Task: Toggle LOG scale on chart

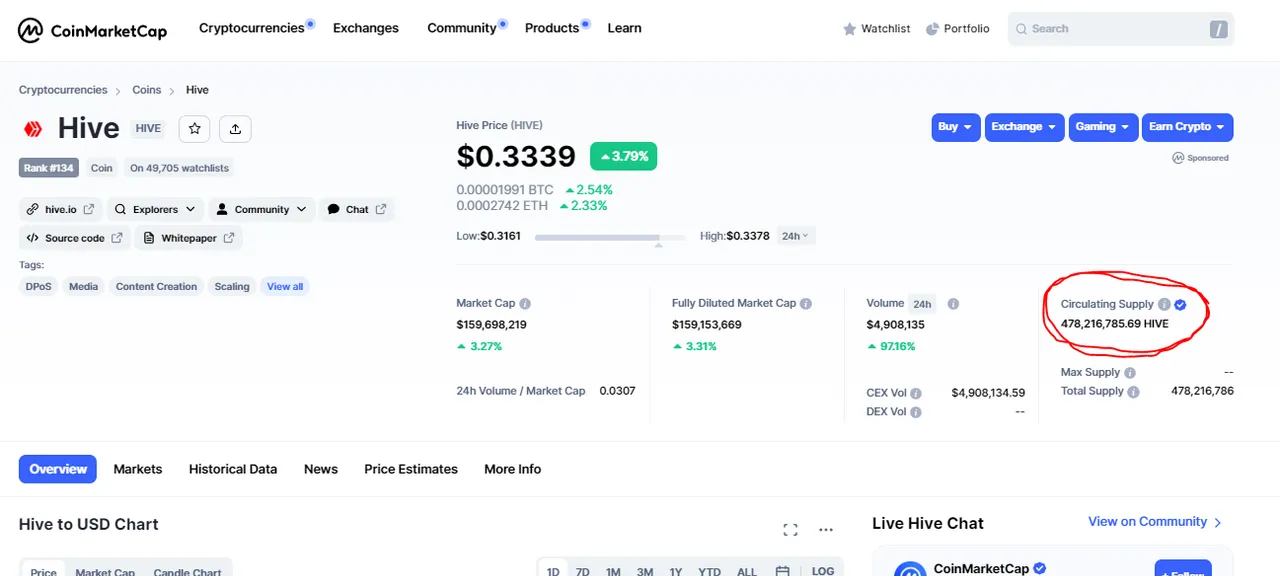Action: (x=823, y=570)
